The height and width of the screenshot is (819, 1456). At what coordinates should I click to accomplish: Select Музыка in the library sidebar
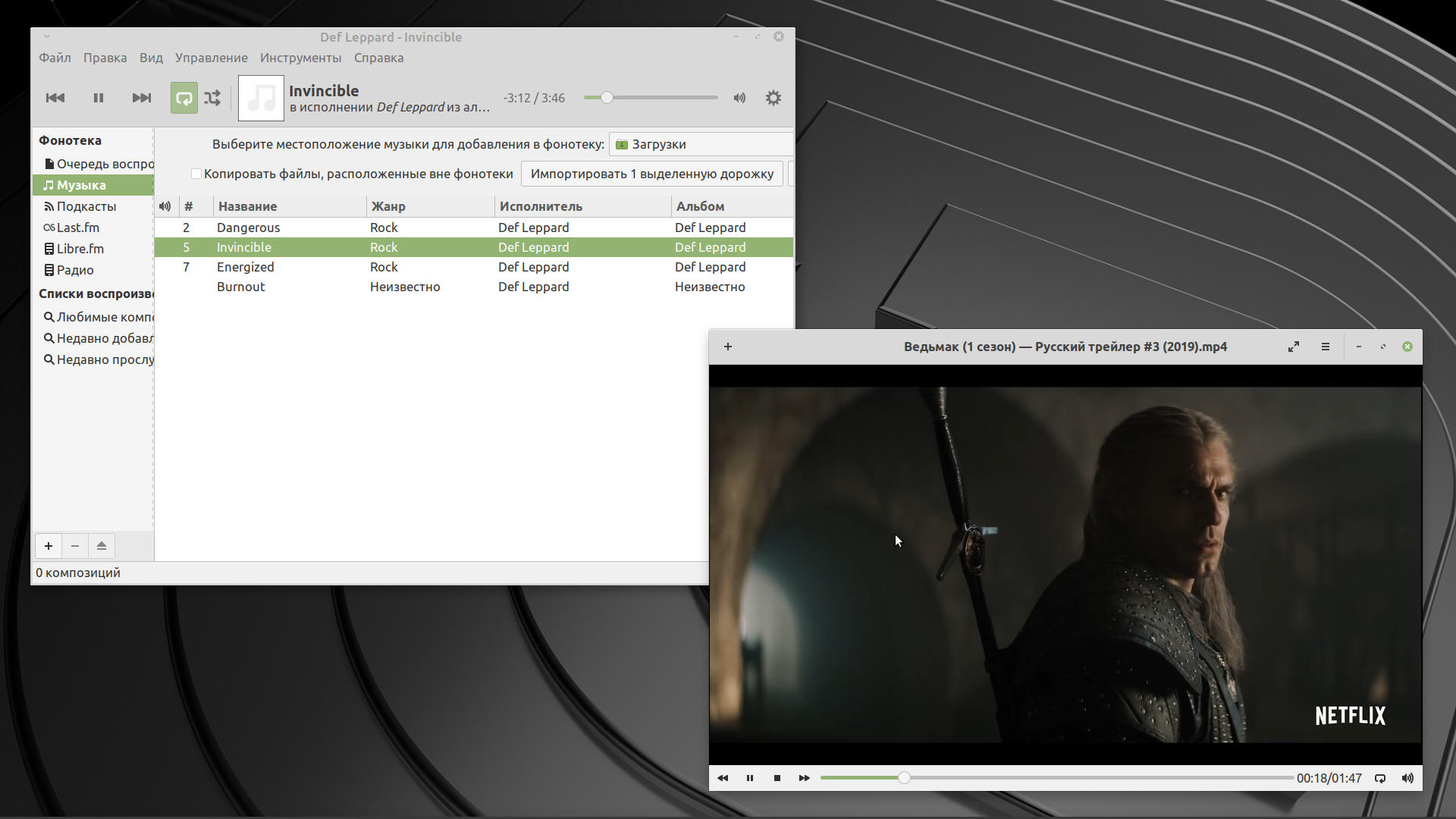[x=93, y=185]
